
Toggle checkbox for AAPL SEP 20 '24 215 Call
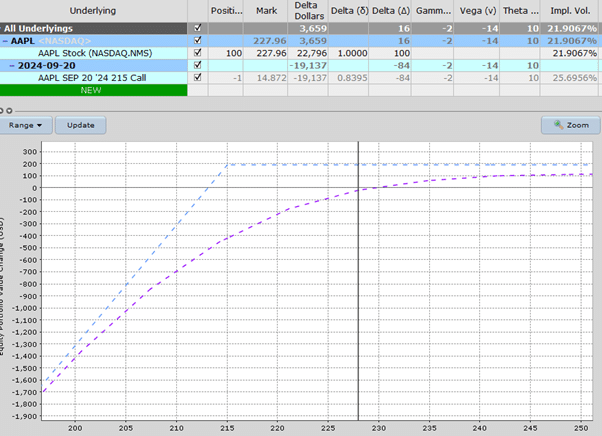click(196, 77)
